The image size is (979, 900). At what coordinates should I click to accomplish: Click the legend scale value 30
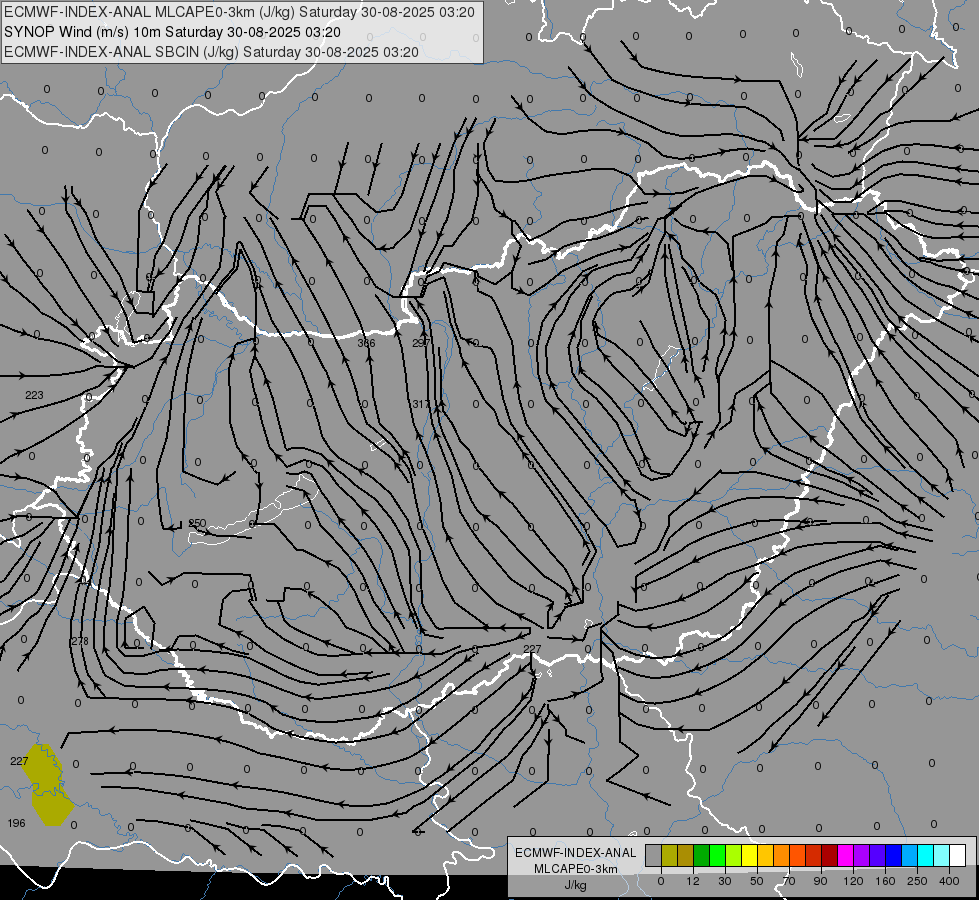[x=725, y=881]
